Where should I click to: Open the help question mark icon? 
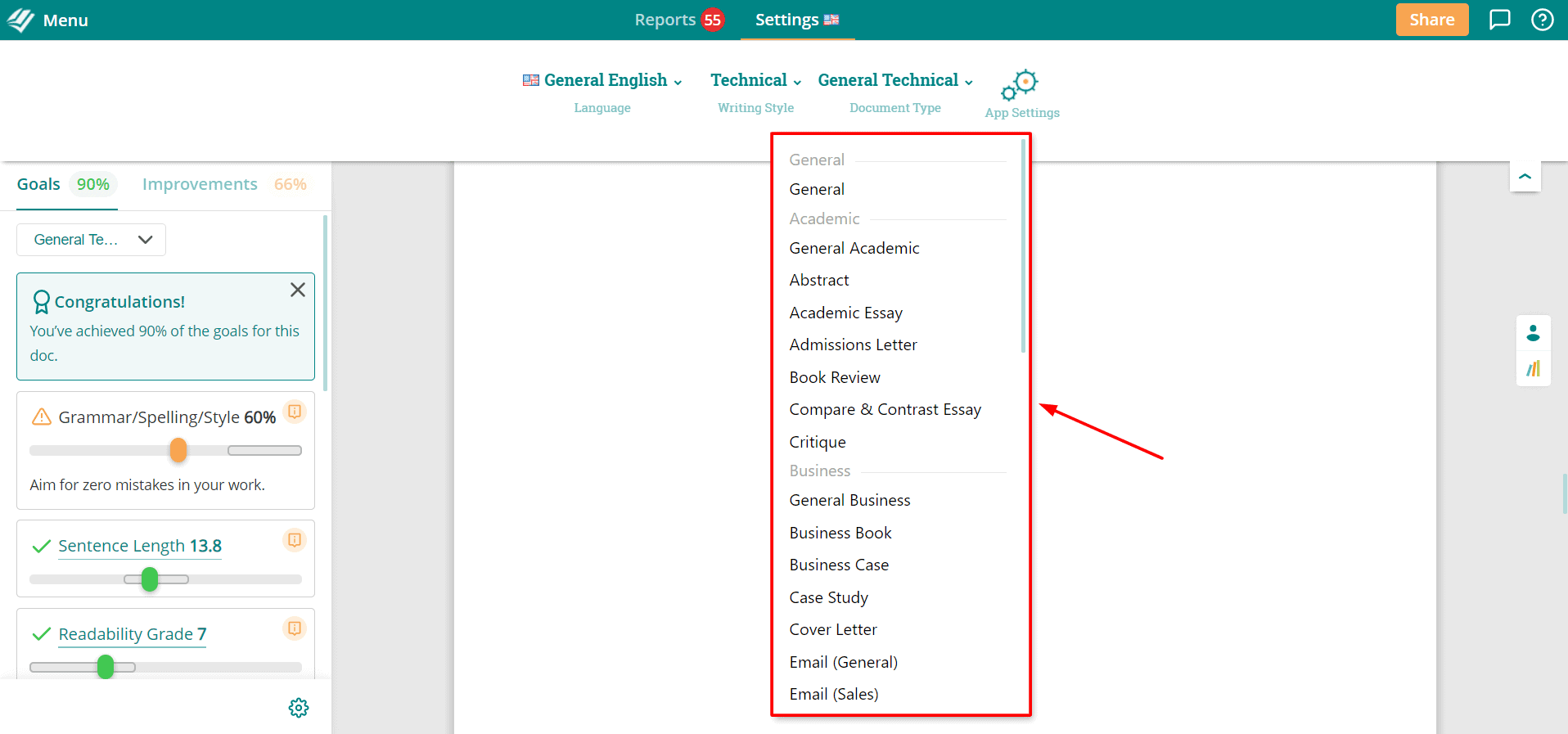(x=1542, y=20)
